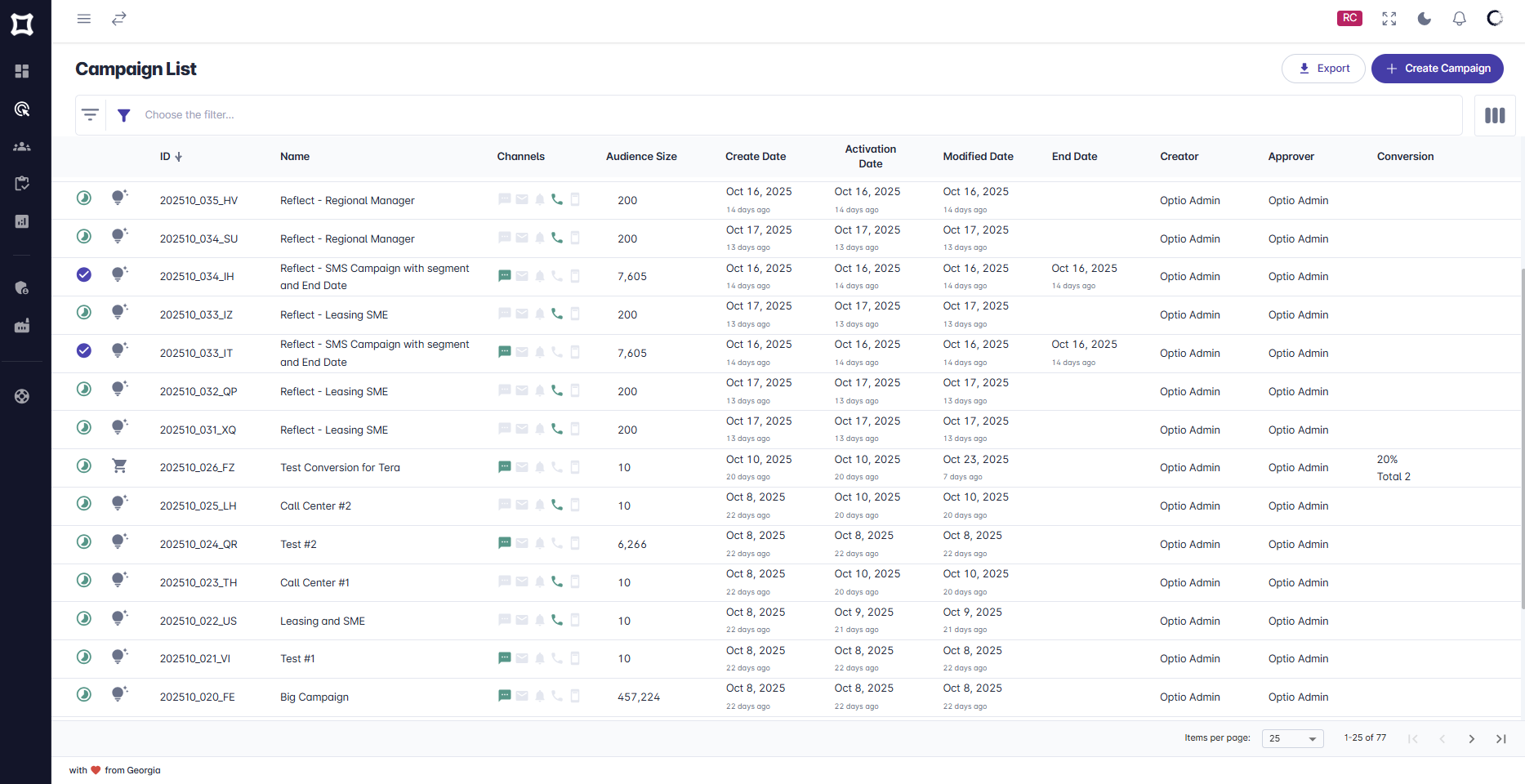Click the Export button
Viewport: 1525px width, 784px height.
pyautogui.click(x=1323, y=68)
